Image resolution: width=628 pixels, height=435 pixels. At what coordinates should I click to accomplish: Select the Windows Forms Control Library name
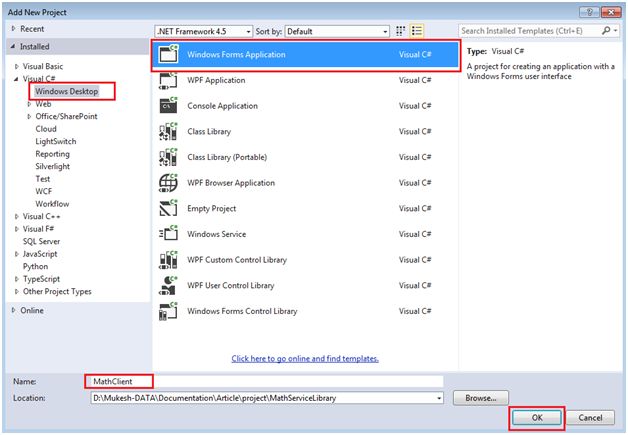point(242,311)
